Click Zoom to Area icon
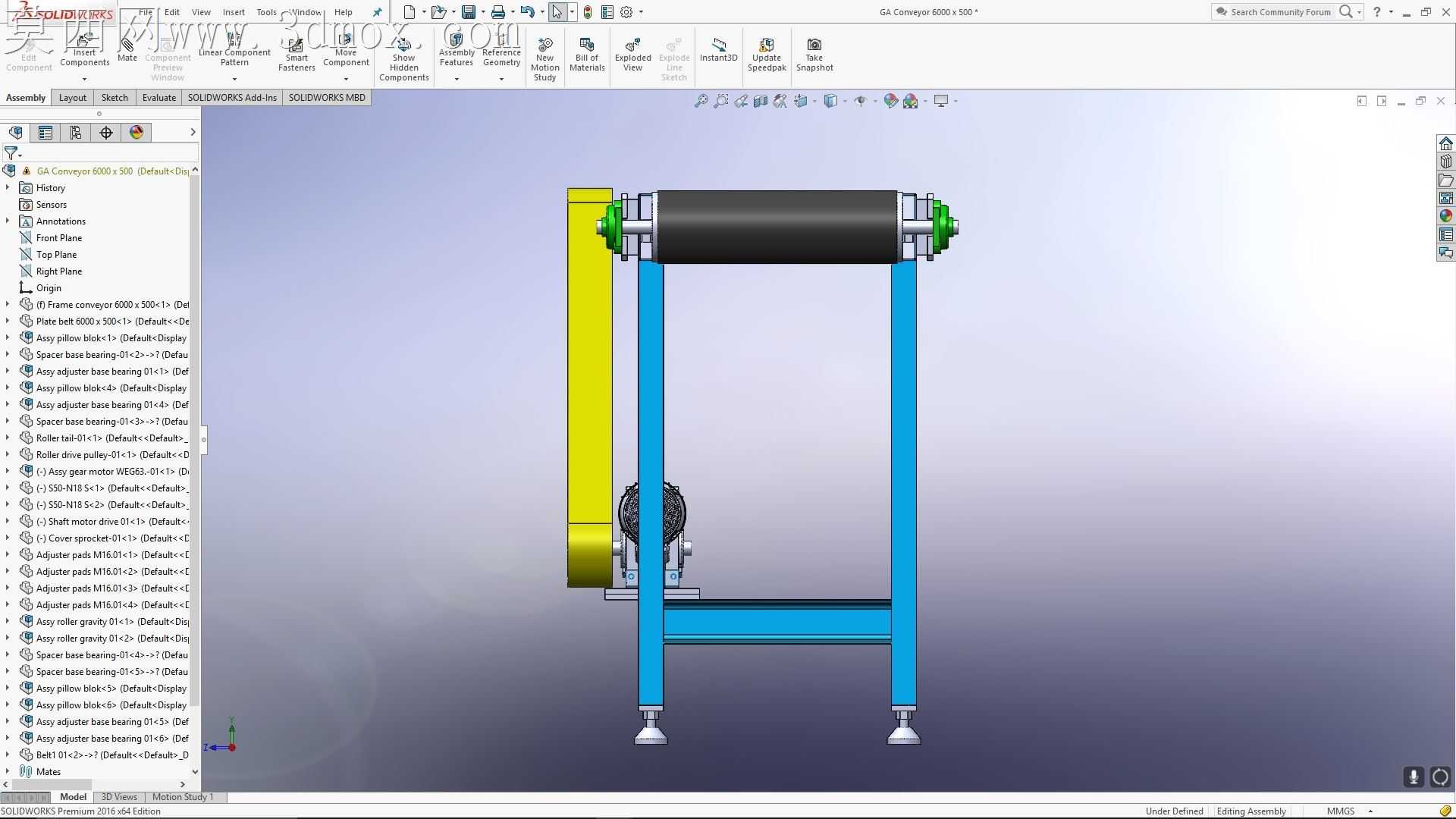The width and height of the screenshot is (1456, 819). pyautogui.click(x=721, y=101)
